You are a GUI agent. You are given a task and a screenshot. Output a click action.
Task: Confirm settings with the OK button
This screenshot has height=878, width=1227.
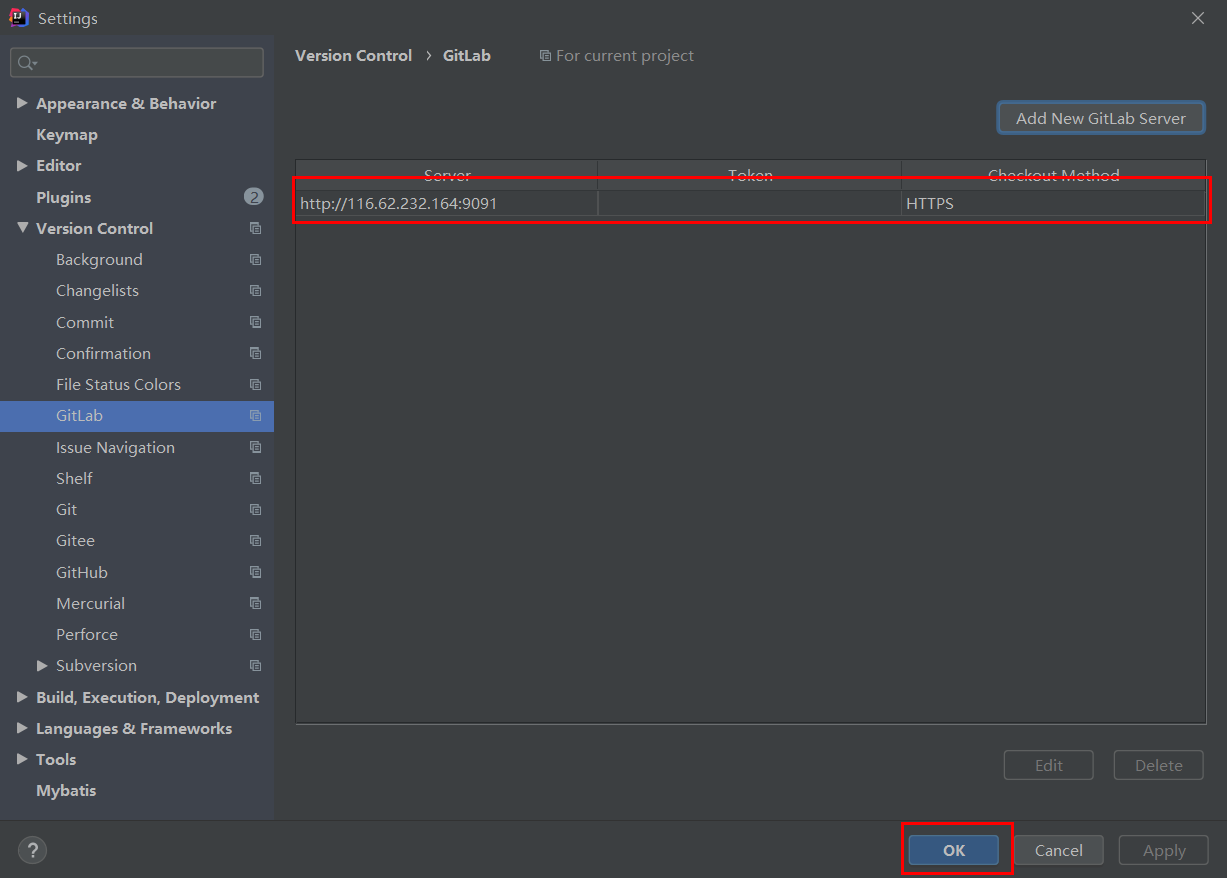(954, 850)
